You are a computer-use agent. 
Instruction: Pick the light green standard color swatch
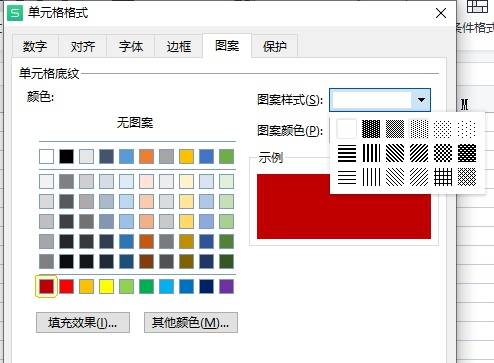[x=126, y=286]
